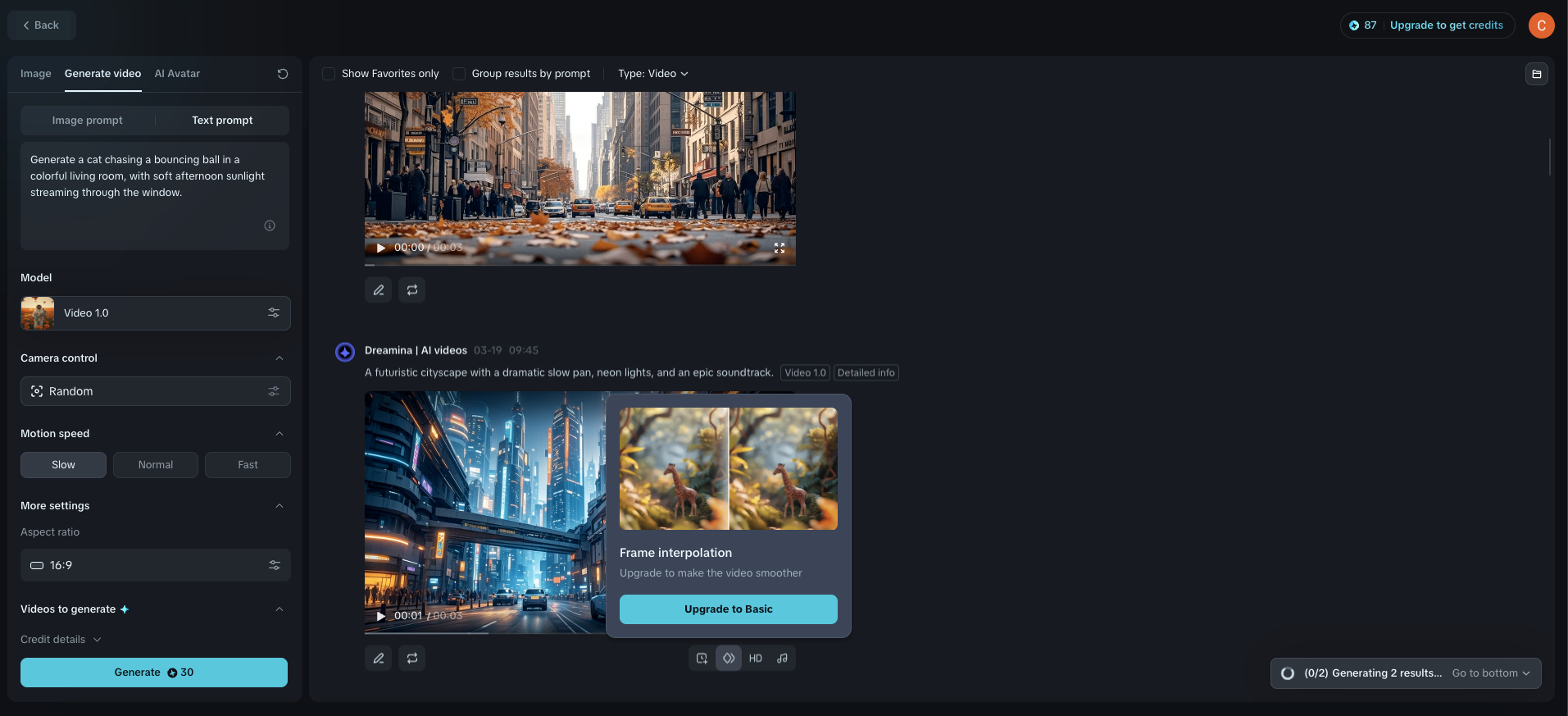The image size is (1568, 716).
Task: Click the reset icon beside AI Avatar tab
Action: click(283, 74)
